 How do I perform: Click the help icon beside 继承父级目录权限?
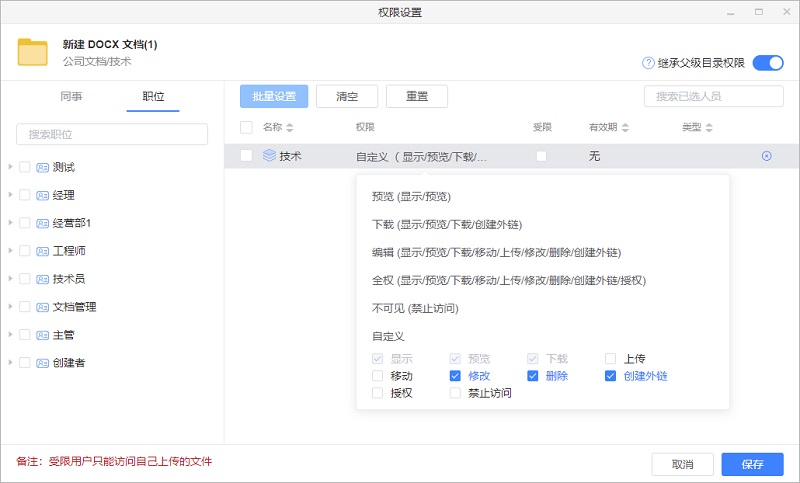648,63
